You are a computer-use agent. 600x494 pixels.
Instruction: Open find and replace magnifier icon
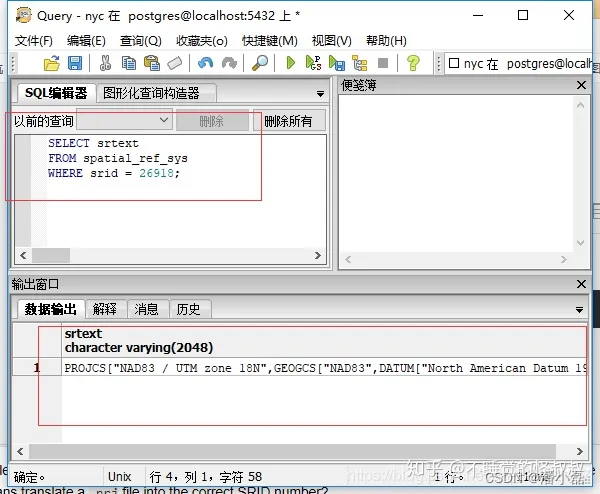point(260,63)
